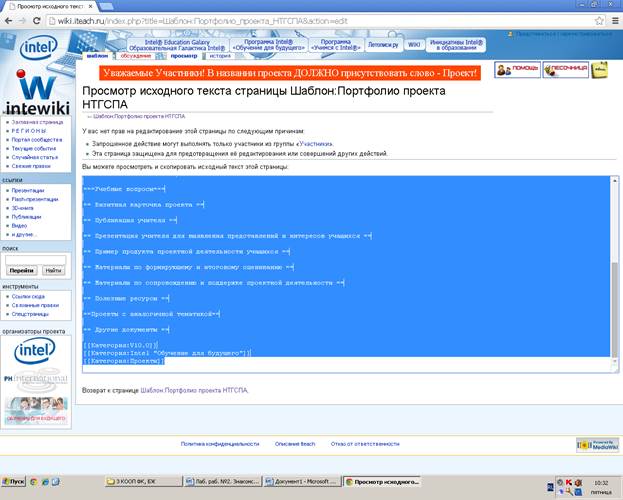Click the Powered by MediaWiki badge
The width and height of the screenshot is (623, 500).
tap(597, 445)
